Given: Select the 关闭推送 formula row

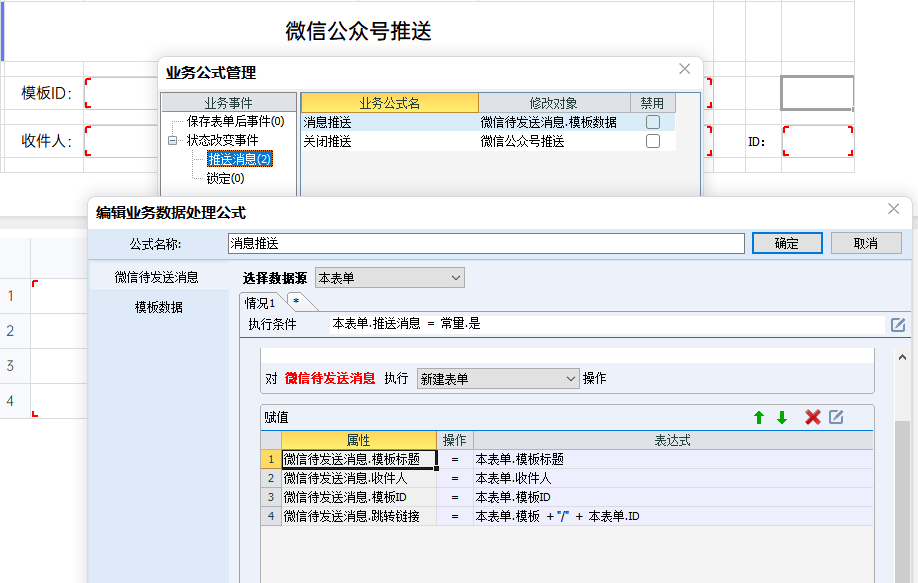Looking at the screenshot, I should coord(488,141).
